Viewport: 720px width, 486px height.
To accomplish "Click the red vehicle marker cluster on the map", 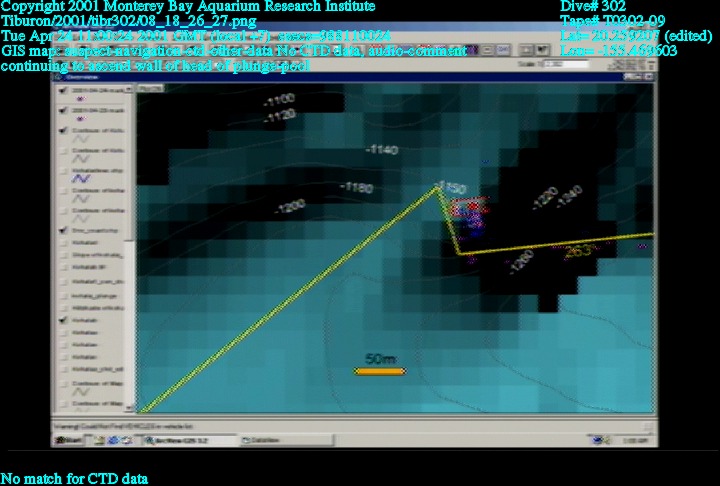I will coord(469,208).
